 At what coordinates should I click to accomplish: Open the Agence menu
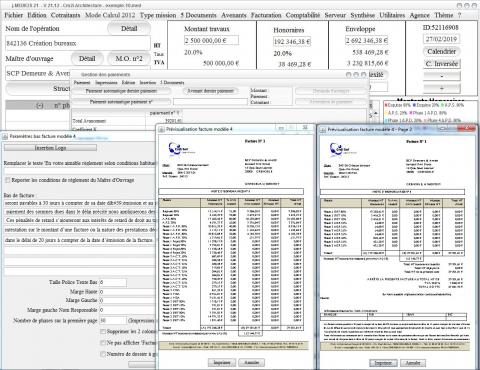(419, 15)
